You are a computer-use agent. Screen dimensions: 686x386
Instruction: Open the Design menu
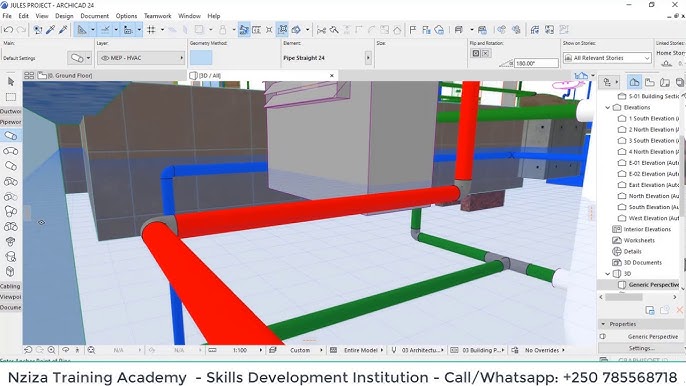[x=64, y=16]
